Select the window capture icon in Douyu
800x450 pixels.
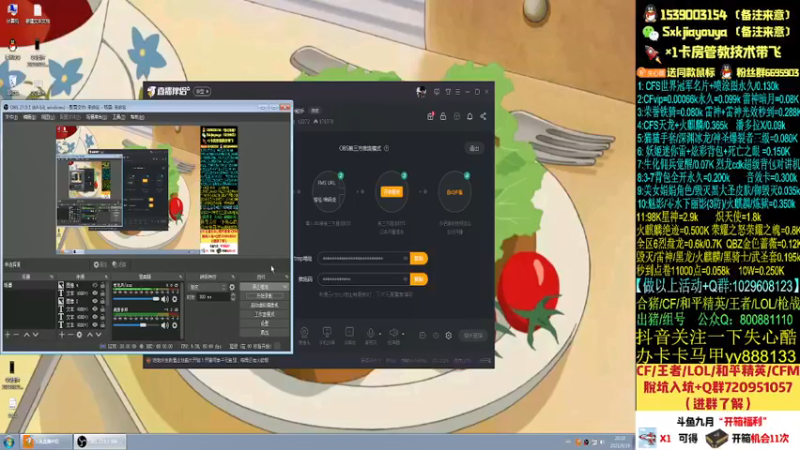pos(349,333)
